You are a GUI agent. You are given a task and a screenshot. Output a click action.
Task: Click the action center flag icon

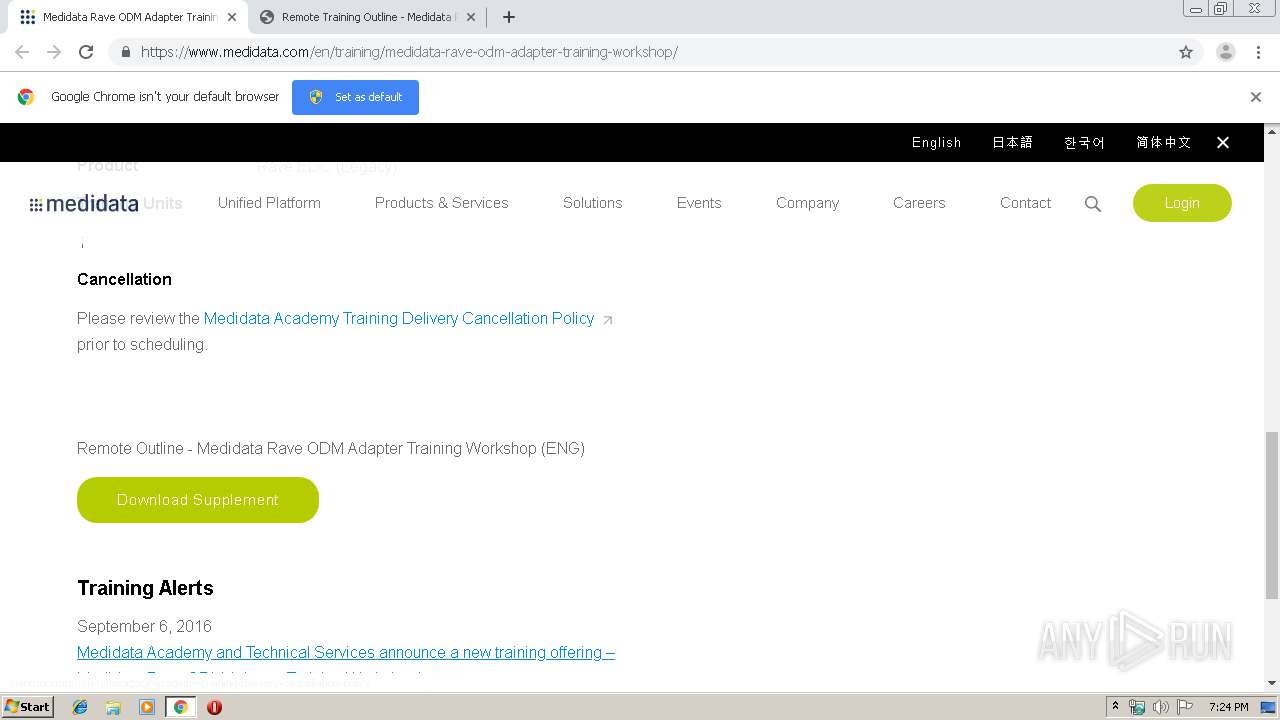click(1185, 707)
